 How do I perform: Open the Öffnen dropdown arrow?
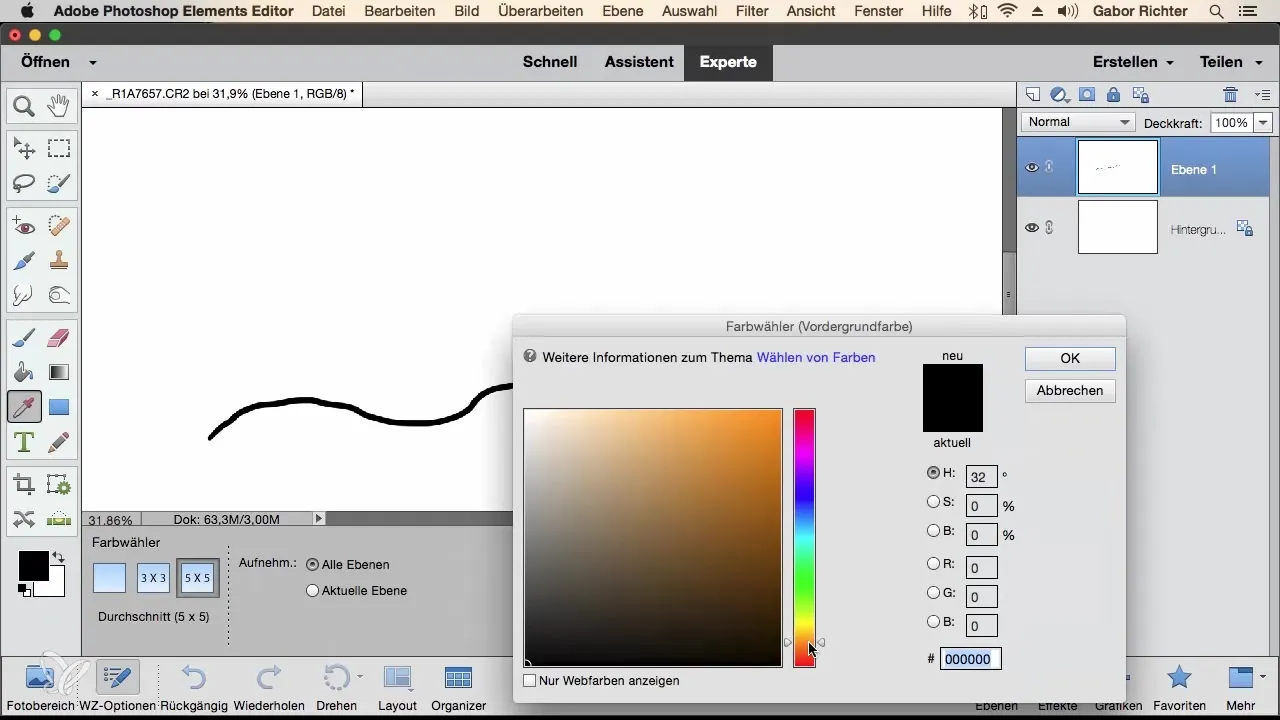[x=93, y=62]
